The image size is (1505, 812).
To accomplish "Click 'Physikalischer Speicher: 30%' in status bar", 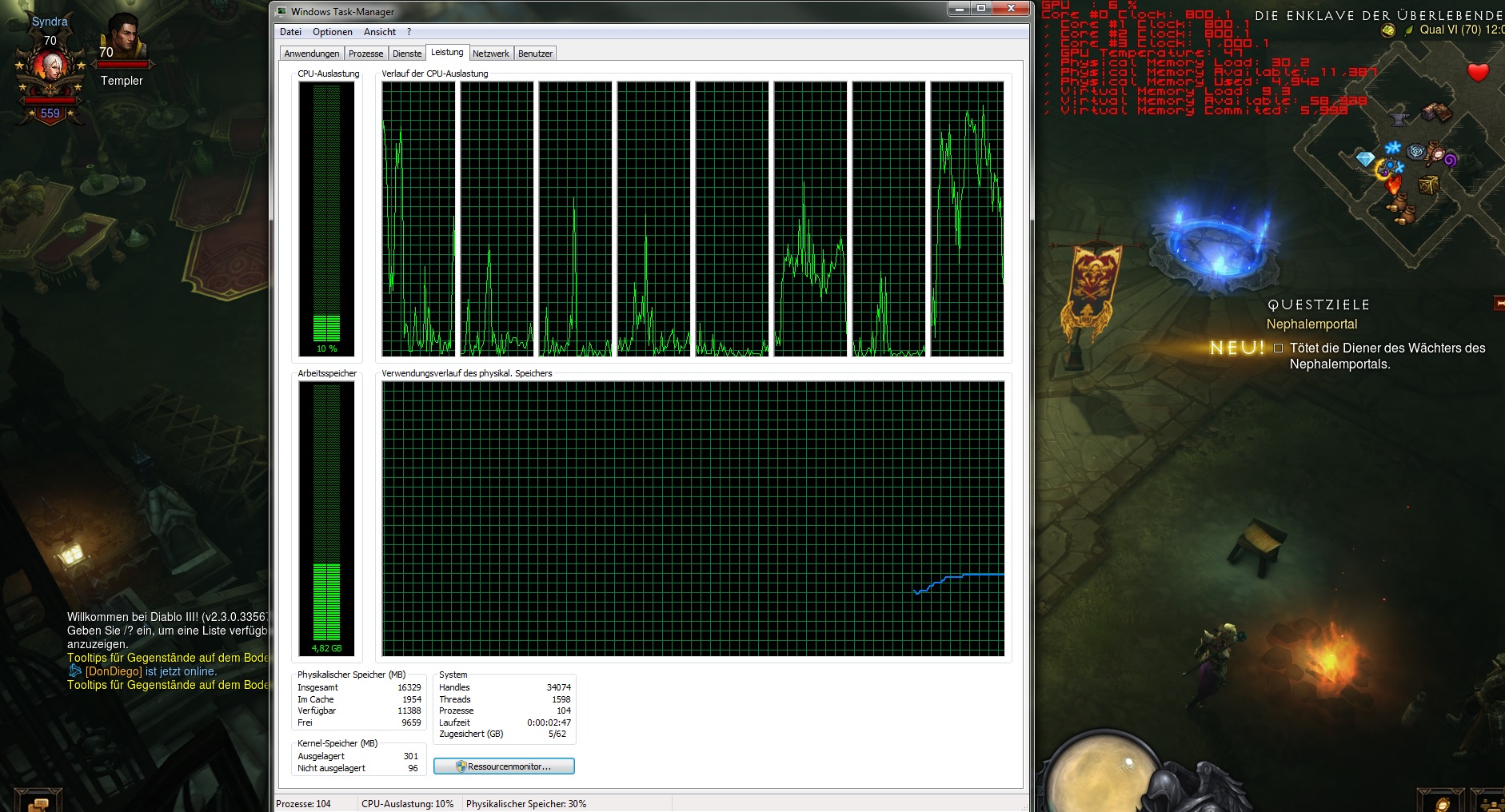I will [x=526, y=804].
